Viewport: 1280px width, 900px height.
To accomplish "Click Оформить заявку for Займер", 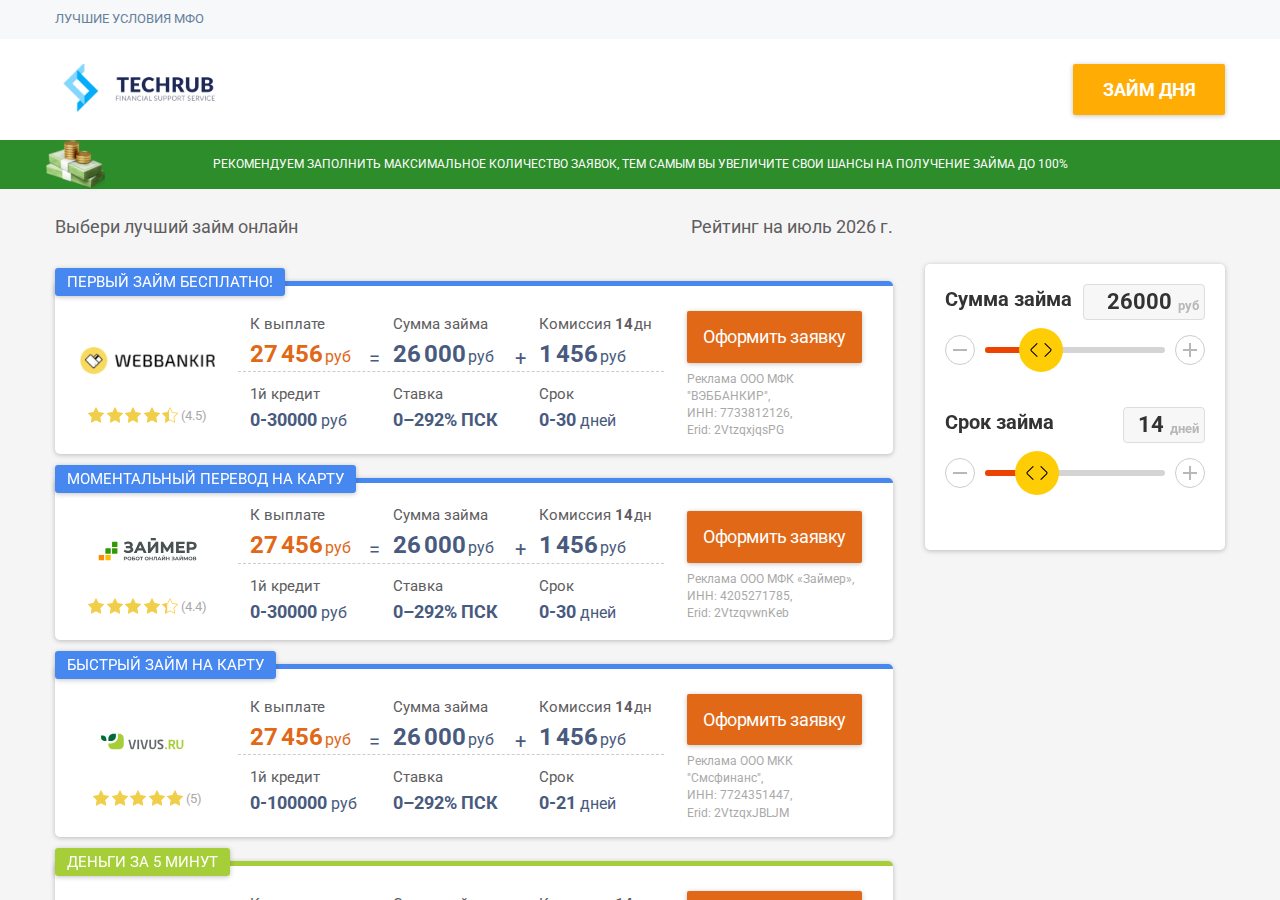I will [774, 537].
